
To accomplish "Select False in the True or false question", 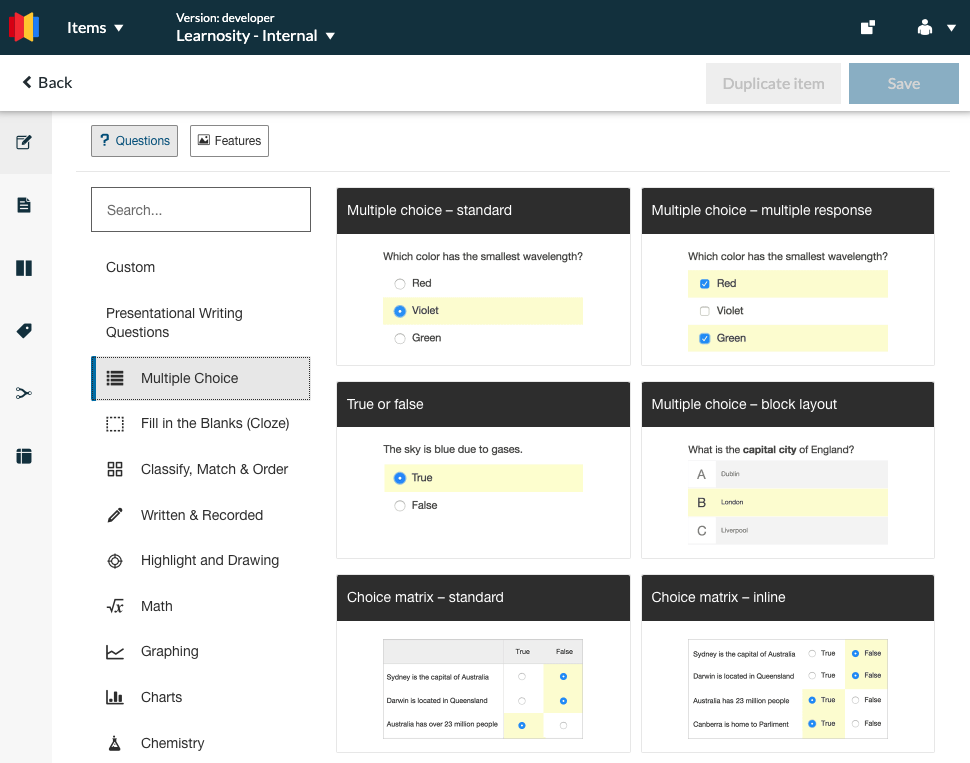I will (x=400, y=505).
